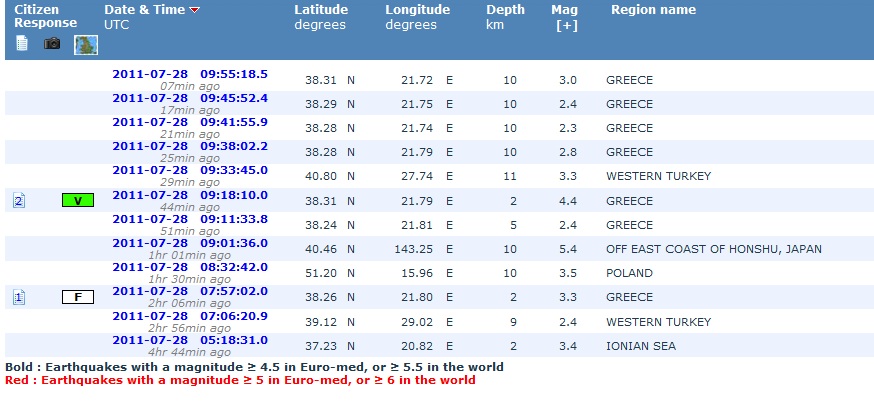Image resolution: width=874 pixels, height=406 pixels.
Task: Open the 2 testimonies icon for 09:18:10 quake
Action: [18, 201]
